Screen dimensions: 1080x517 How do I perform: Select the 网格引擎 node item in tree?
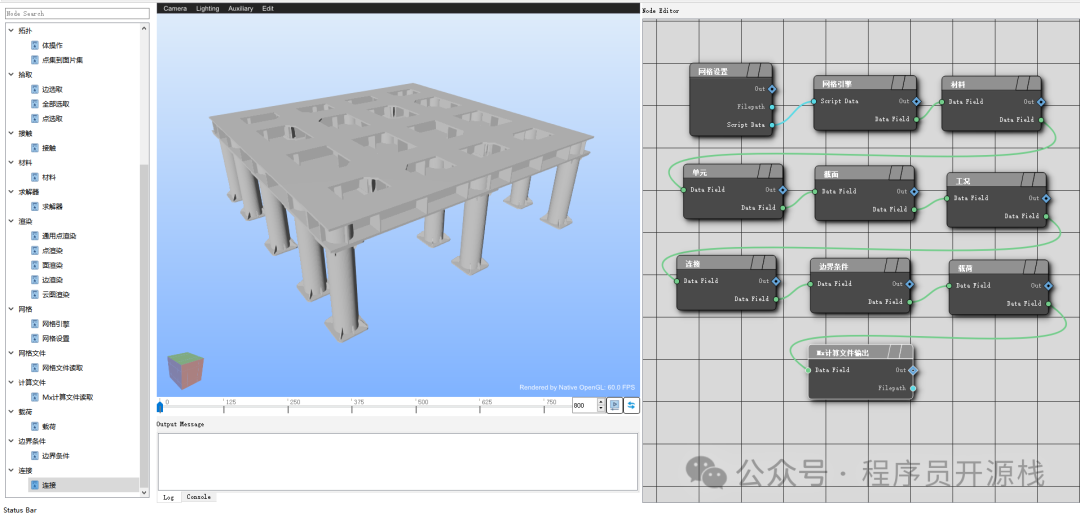(x=55, y=324)
